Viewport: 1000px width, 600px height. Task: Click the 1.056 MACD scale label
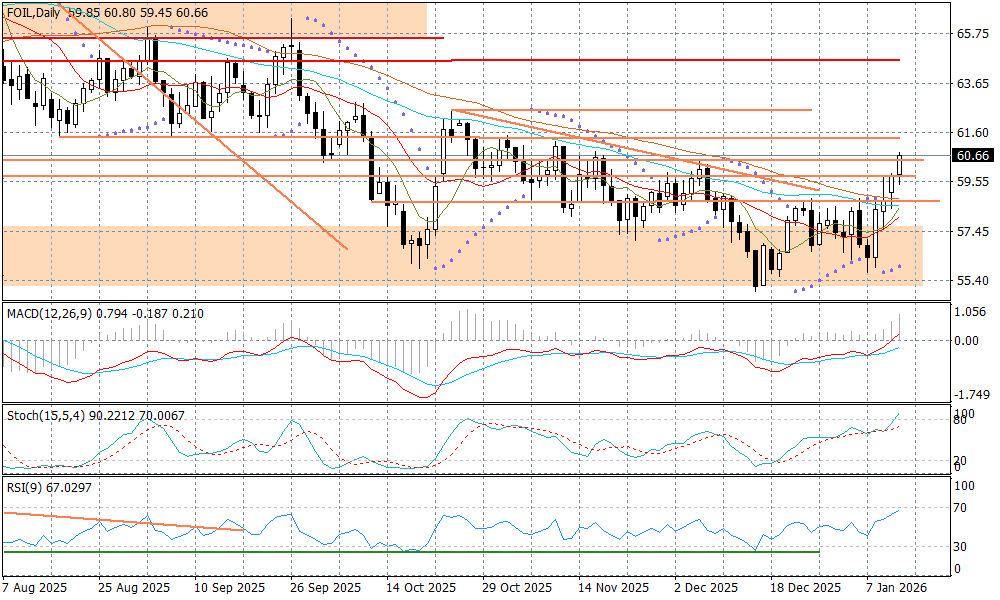968,312
